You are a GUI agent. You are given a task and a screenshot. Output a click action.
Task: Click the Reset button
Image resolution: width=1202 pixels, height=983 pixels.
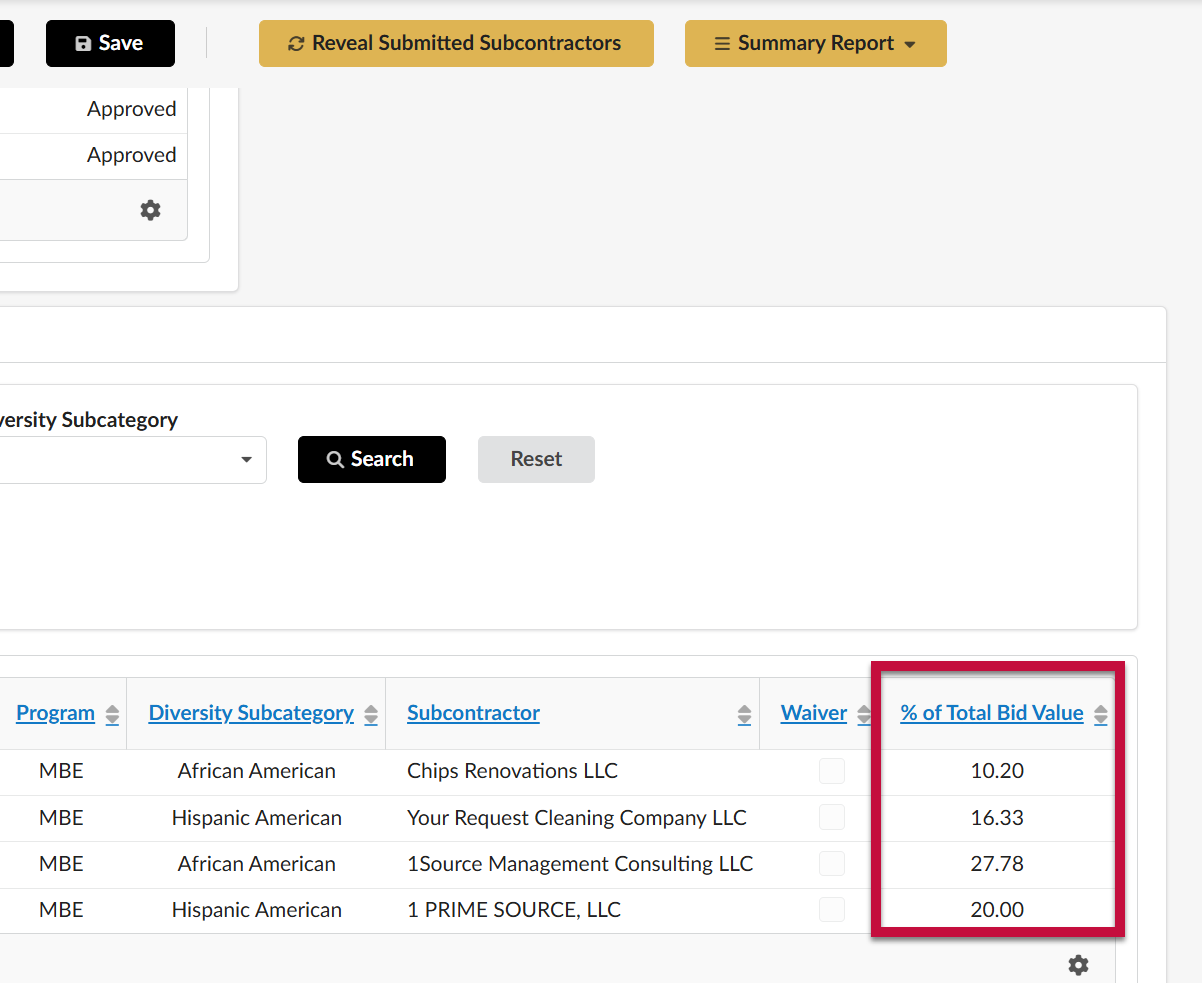pos(536,459)
